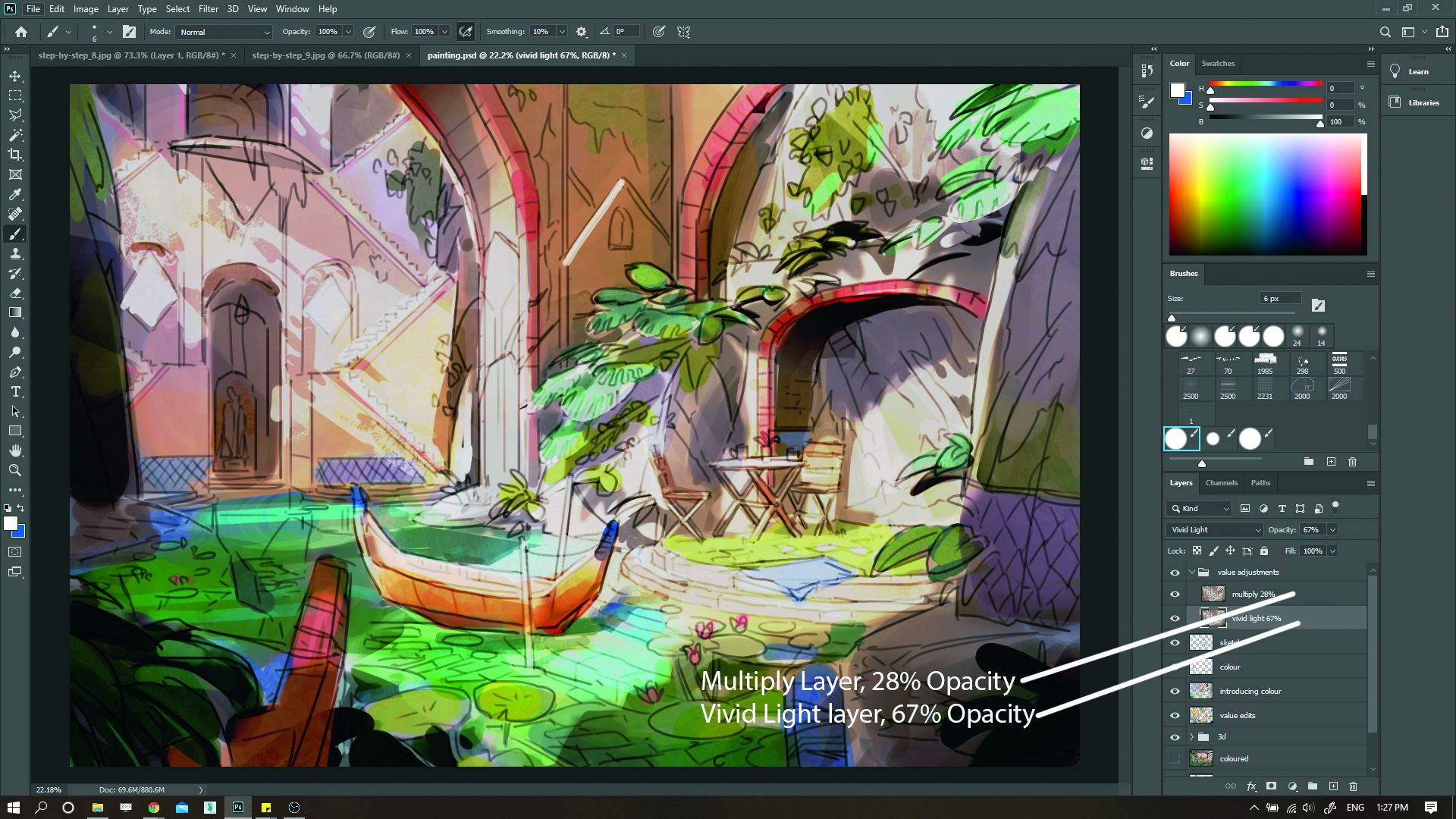
Task: Expand the 3d layer group
Action: [x=1191, y=737]
